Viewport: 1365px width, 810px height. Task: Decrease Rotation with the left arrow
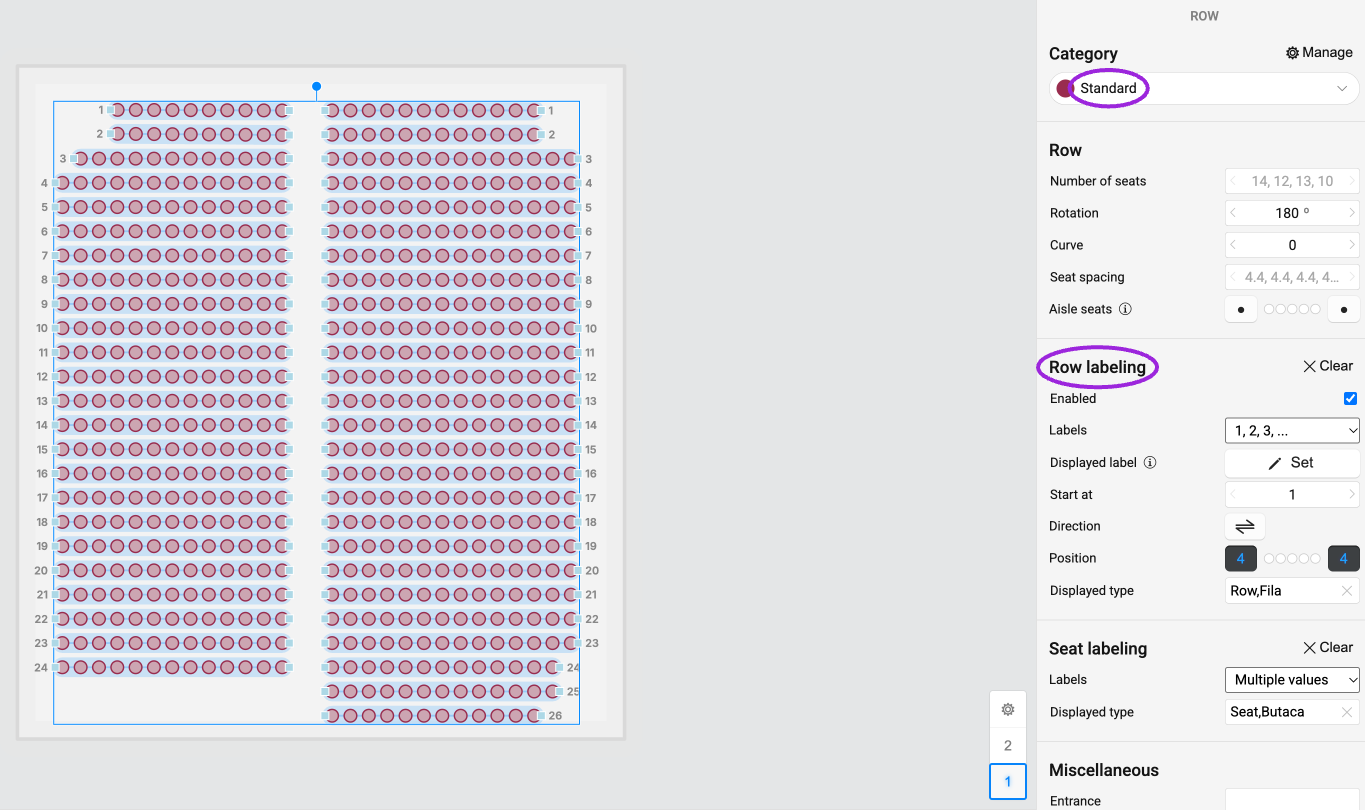[x=1233, y=213]
